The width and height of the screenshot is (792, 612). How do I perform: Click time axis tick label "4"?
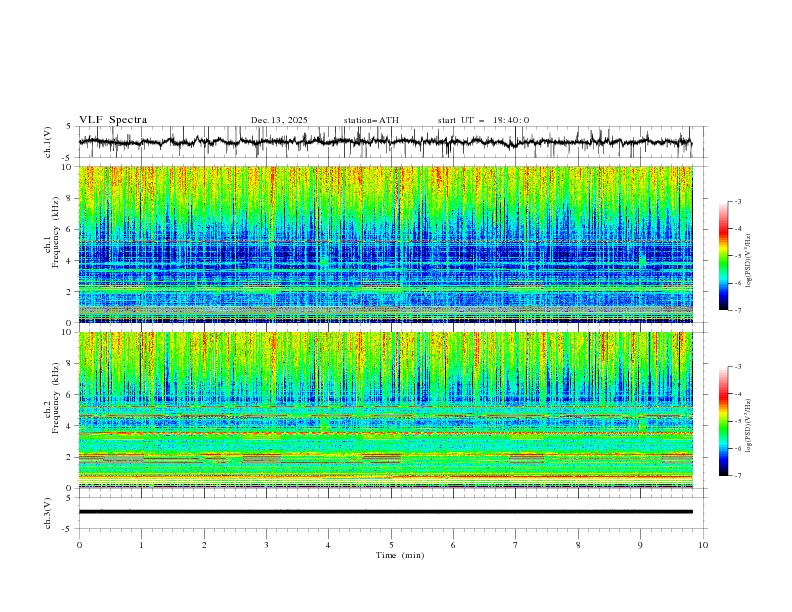pyautogui.click(x=328, y=545)
